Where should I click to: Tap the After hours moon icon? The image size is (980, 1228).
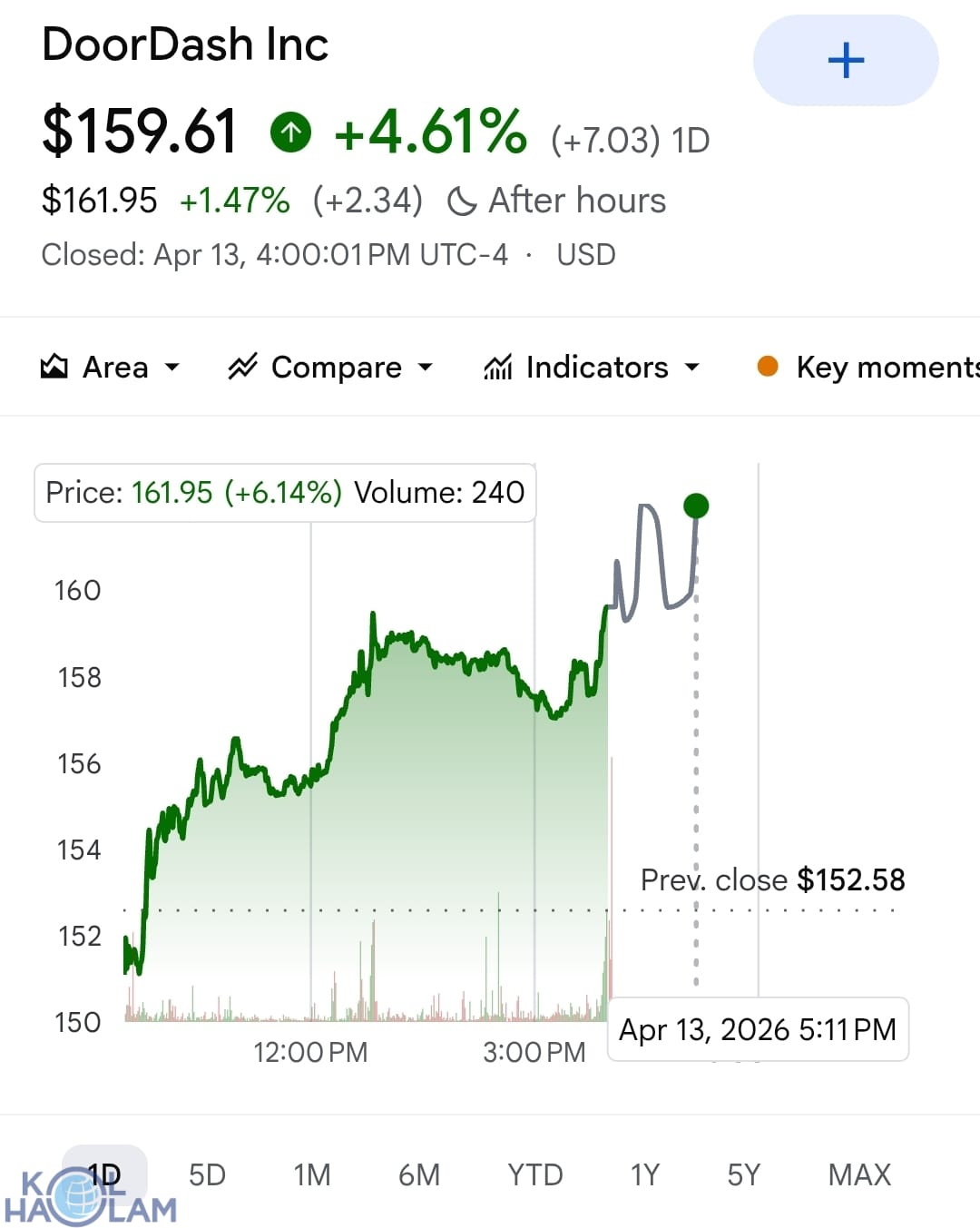(x=462, y=201)
